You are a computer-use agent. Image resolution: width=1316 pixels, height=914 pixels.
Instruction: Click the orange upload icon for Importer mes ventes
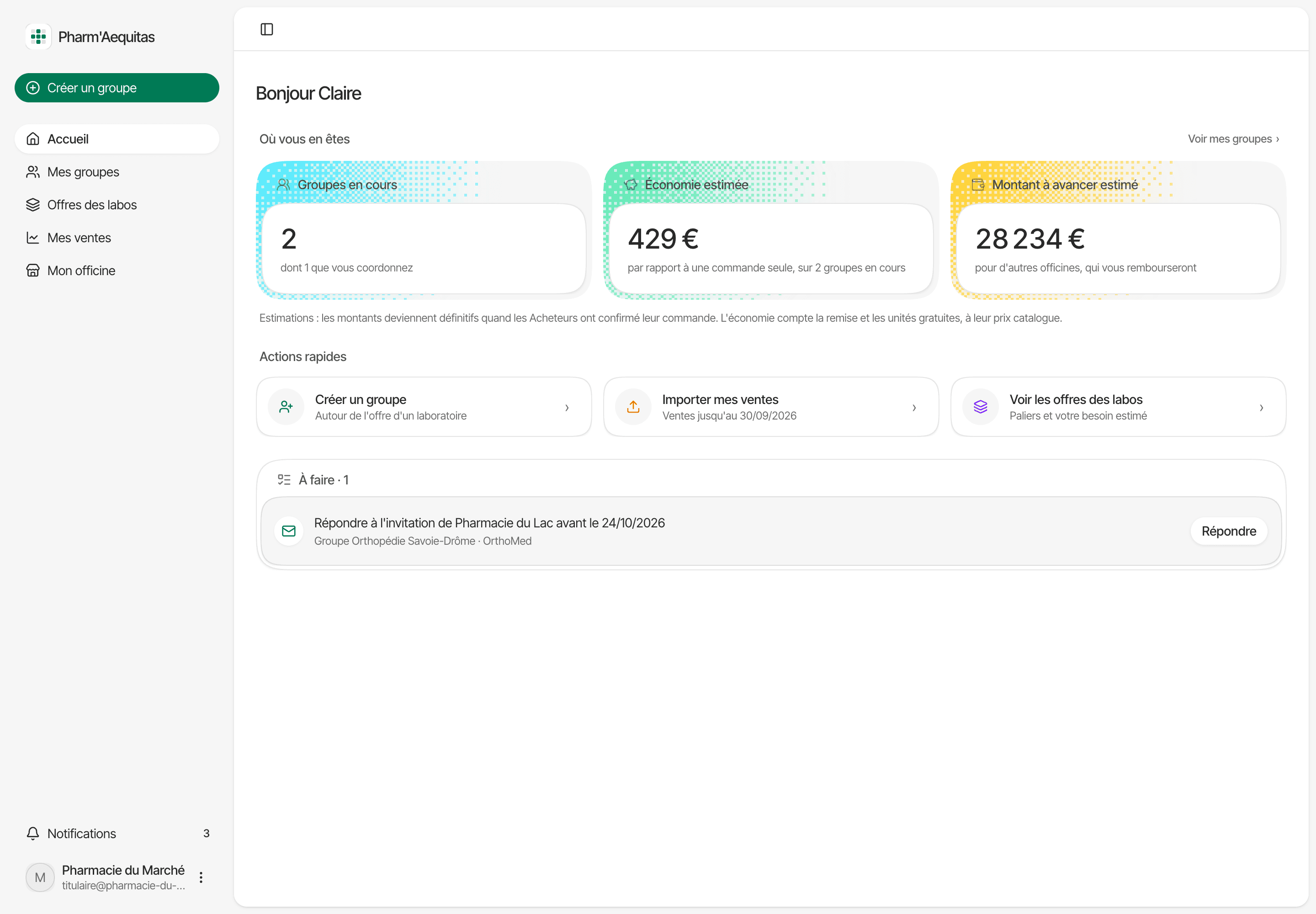[x=633, y=407]
